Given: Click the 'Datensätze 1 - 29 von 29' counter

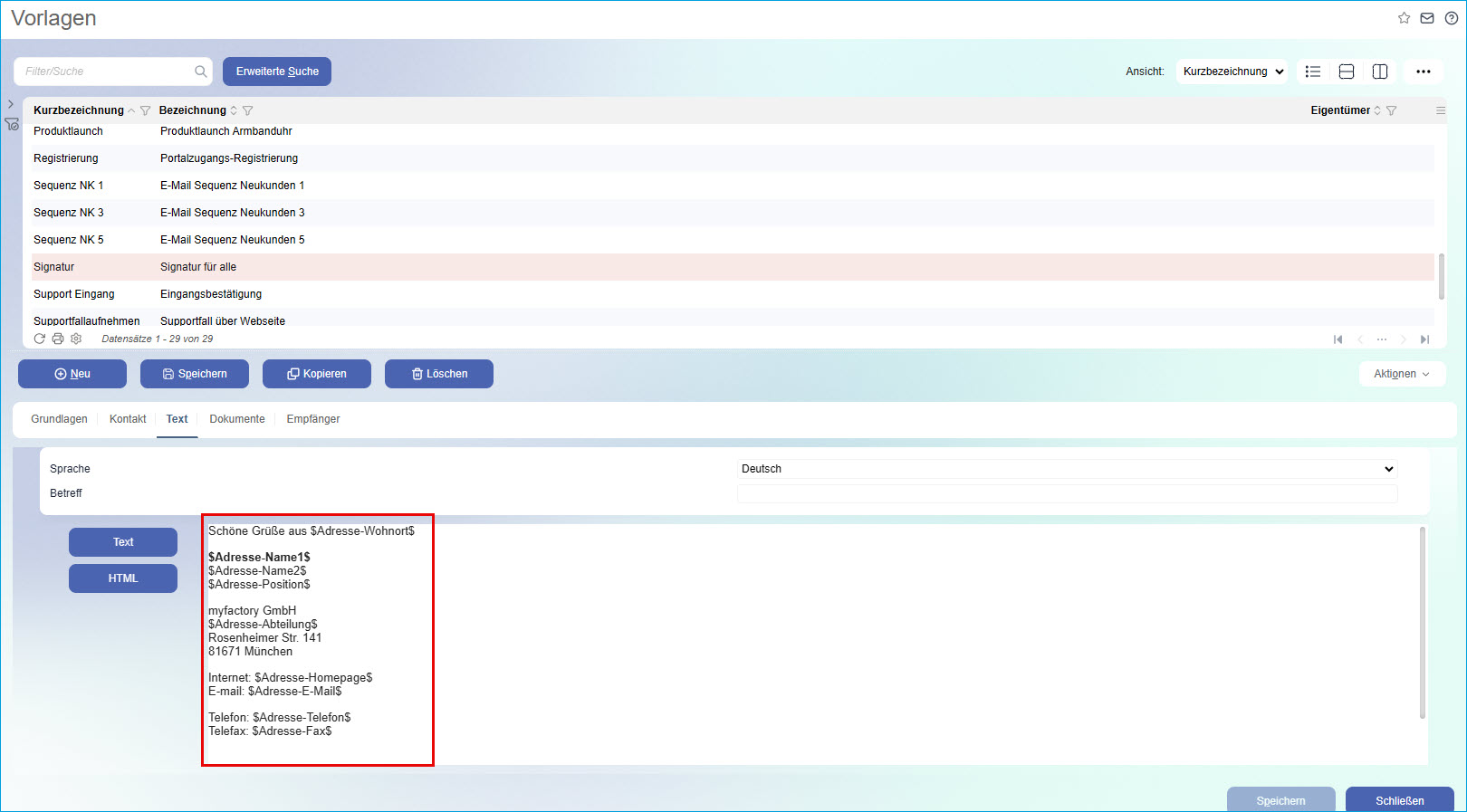Looking at the screenshot, I should pos(158,339).
